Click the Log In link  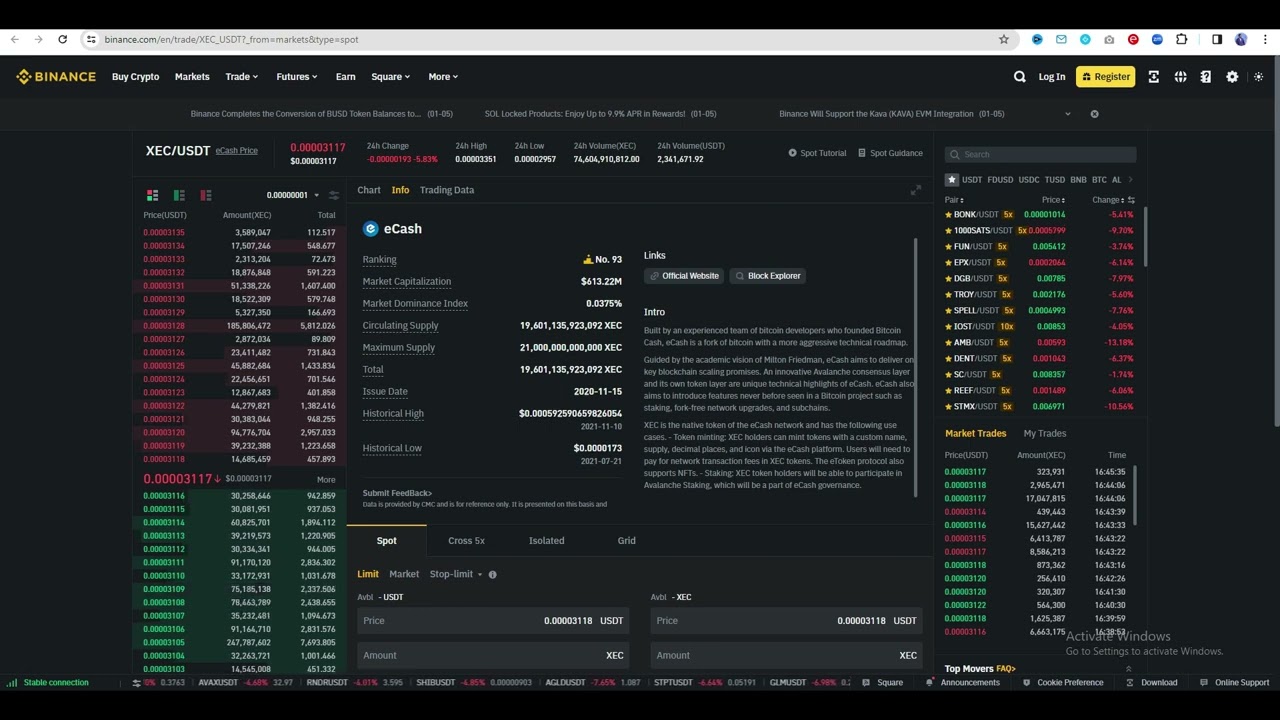click(1052, 77)
